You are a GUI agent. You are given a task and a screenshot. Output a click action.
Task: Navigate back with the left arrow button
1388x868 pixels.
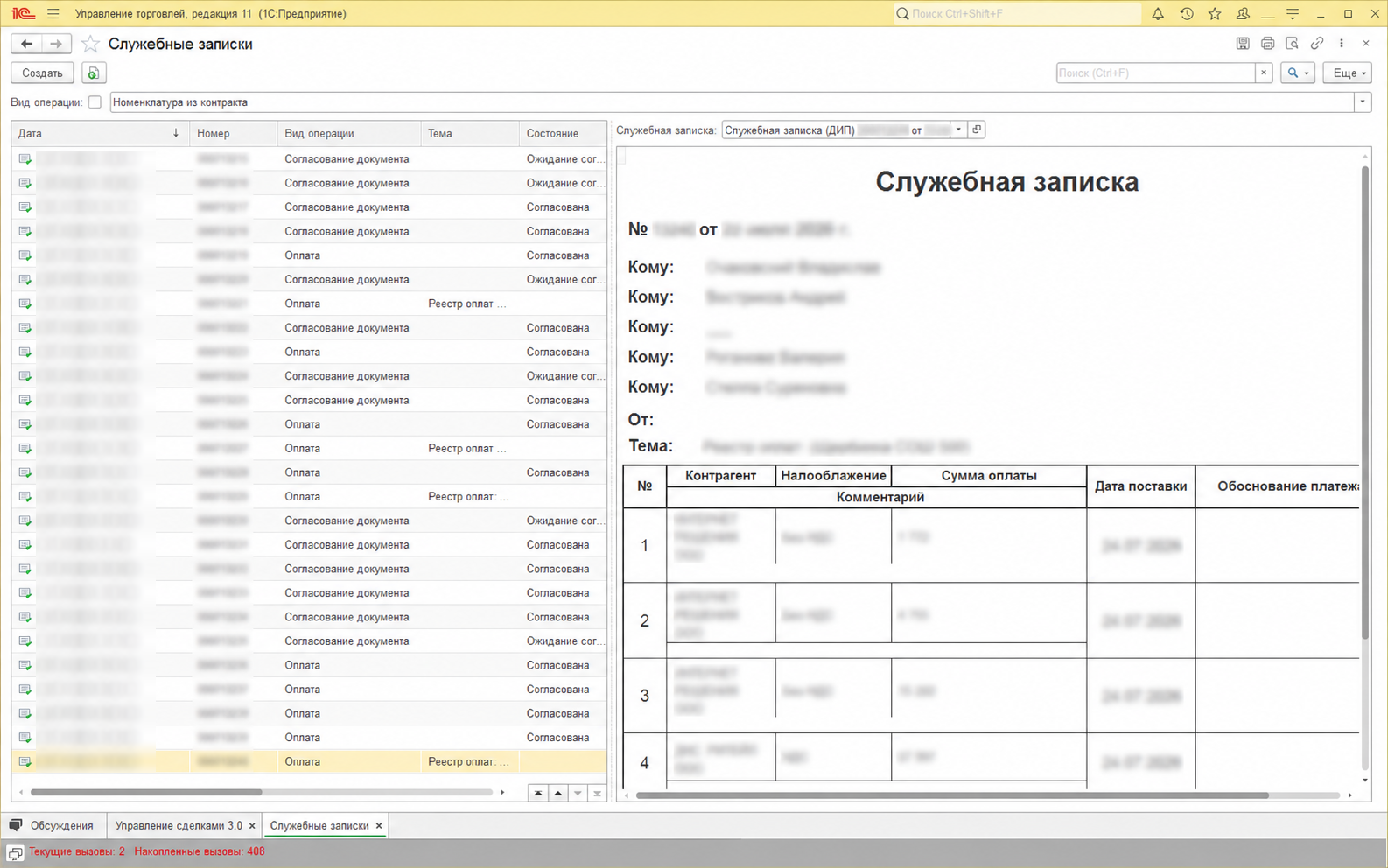(26, 44)
